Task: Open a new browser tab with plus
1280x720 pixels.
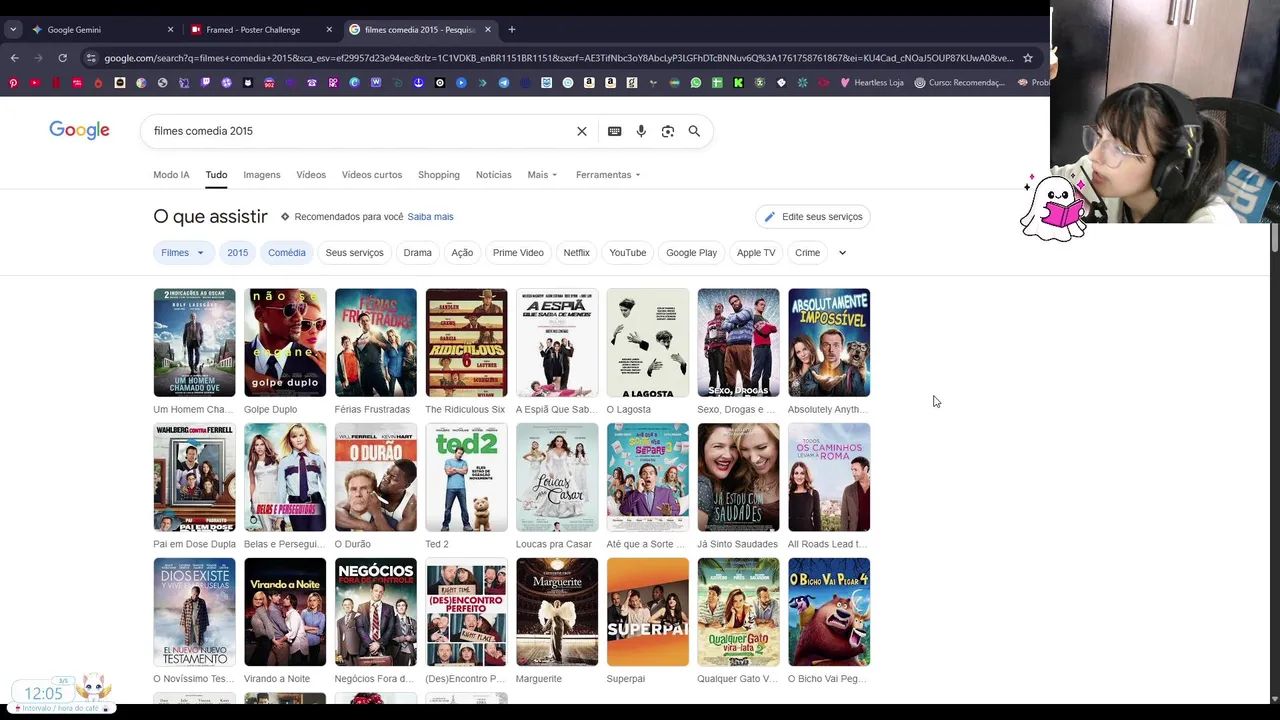Action: 511,29
